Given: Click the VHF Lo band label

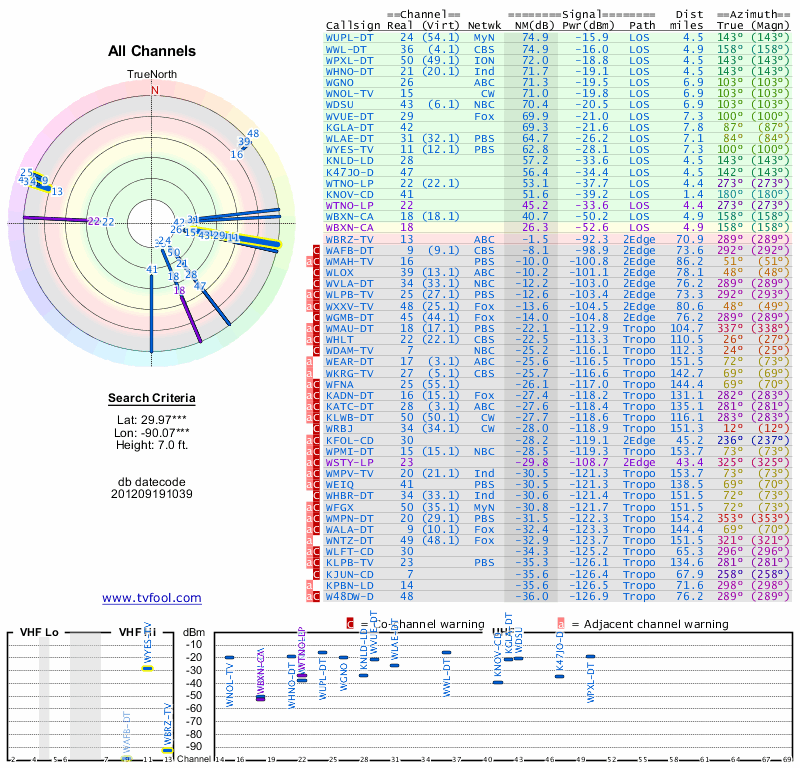Looking at the screenshot, I should 39,632.
